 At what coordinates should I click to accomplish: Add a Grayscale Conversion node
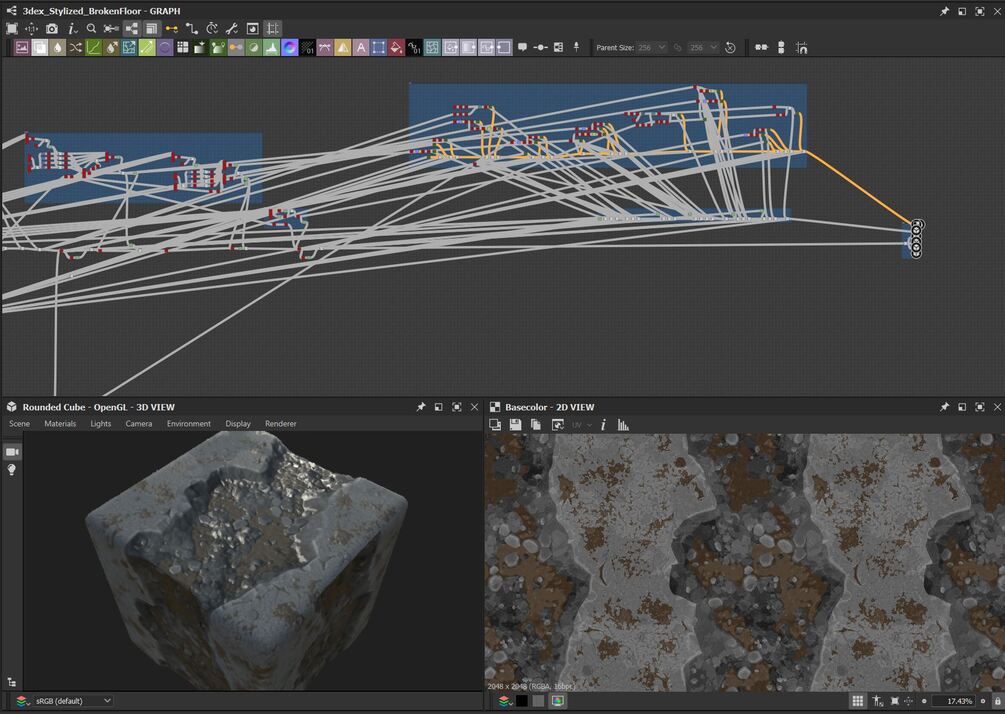point(219,47)
